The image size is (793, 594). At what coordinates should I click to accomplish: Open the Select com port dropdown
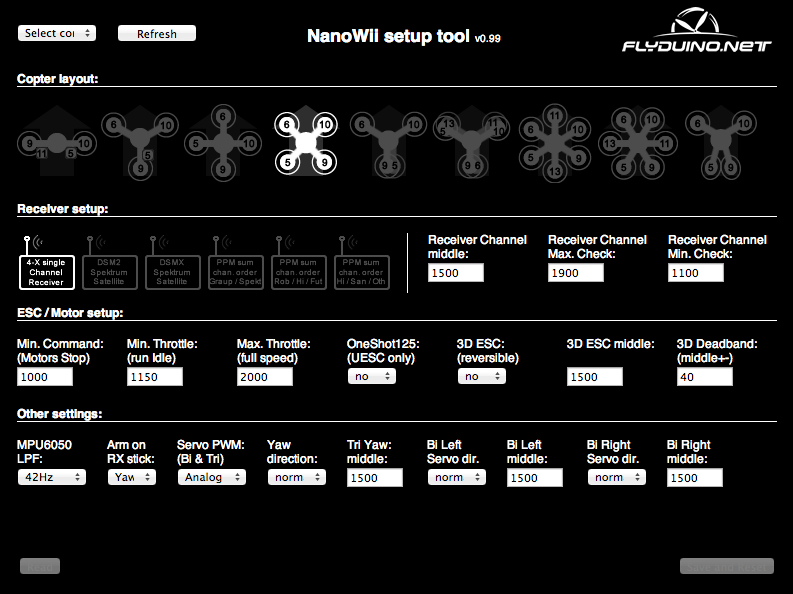tap(57, 33)
